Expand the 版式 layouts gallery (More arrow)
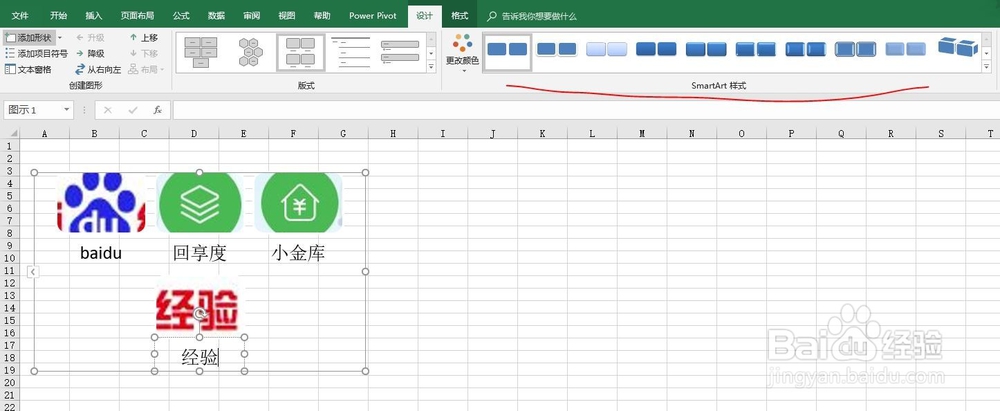This screenshot has height=411, width=1000. click(x=431, y=66)
